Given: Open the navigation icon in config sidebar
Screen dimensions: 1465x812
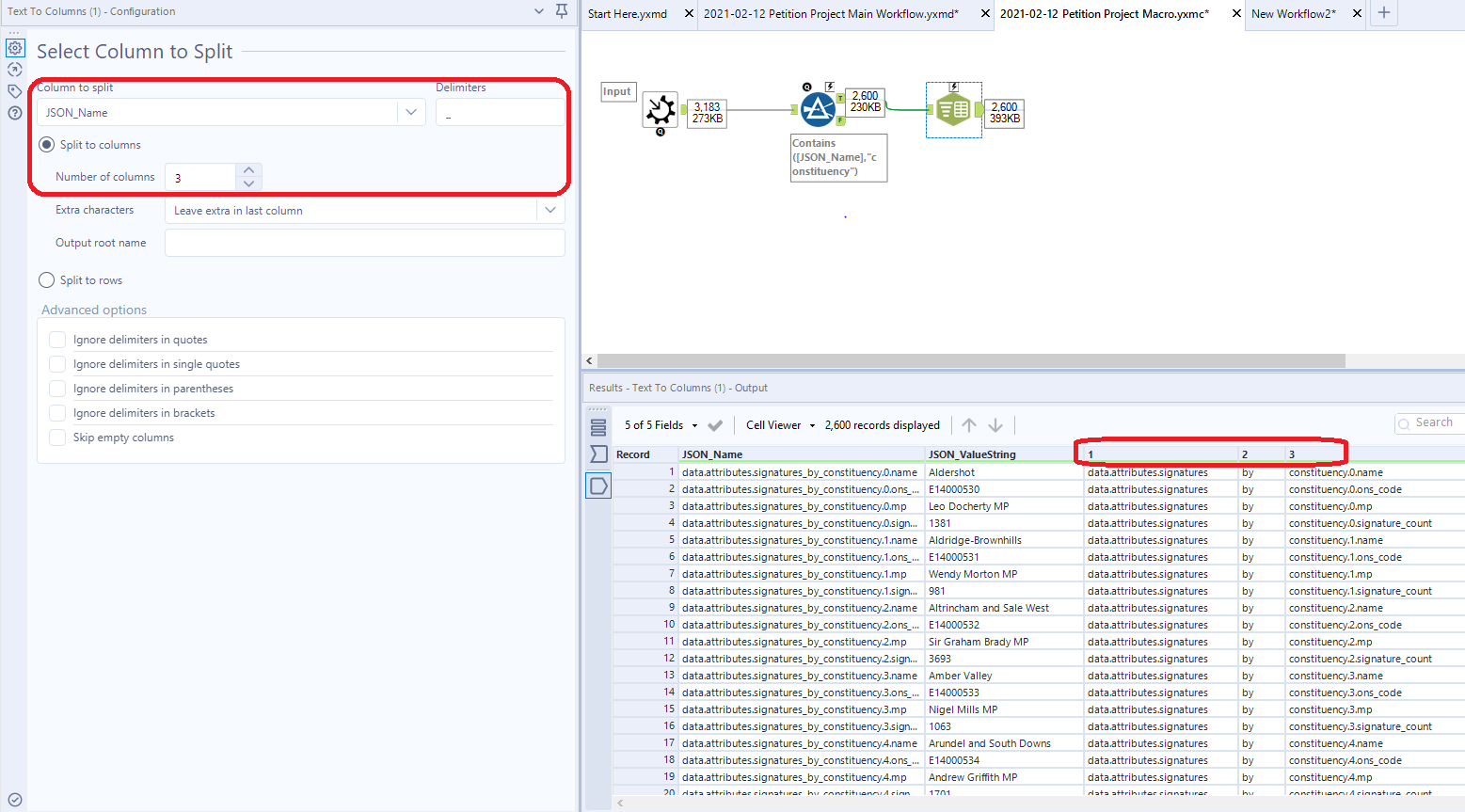Looking at the screenshot, I should pos(14,70).
